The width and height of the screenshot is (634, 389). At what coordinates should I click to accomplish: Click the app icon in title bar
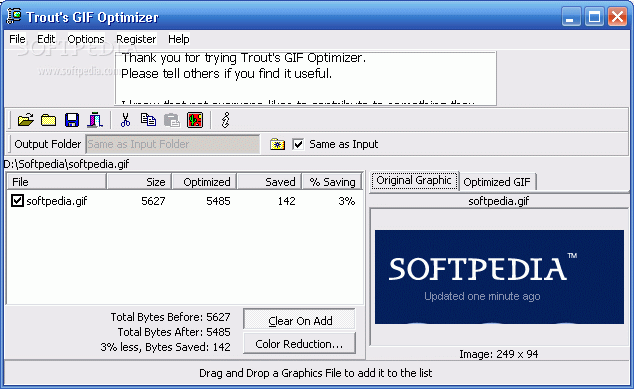click(14, 16)
